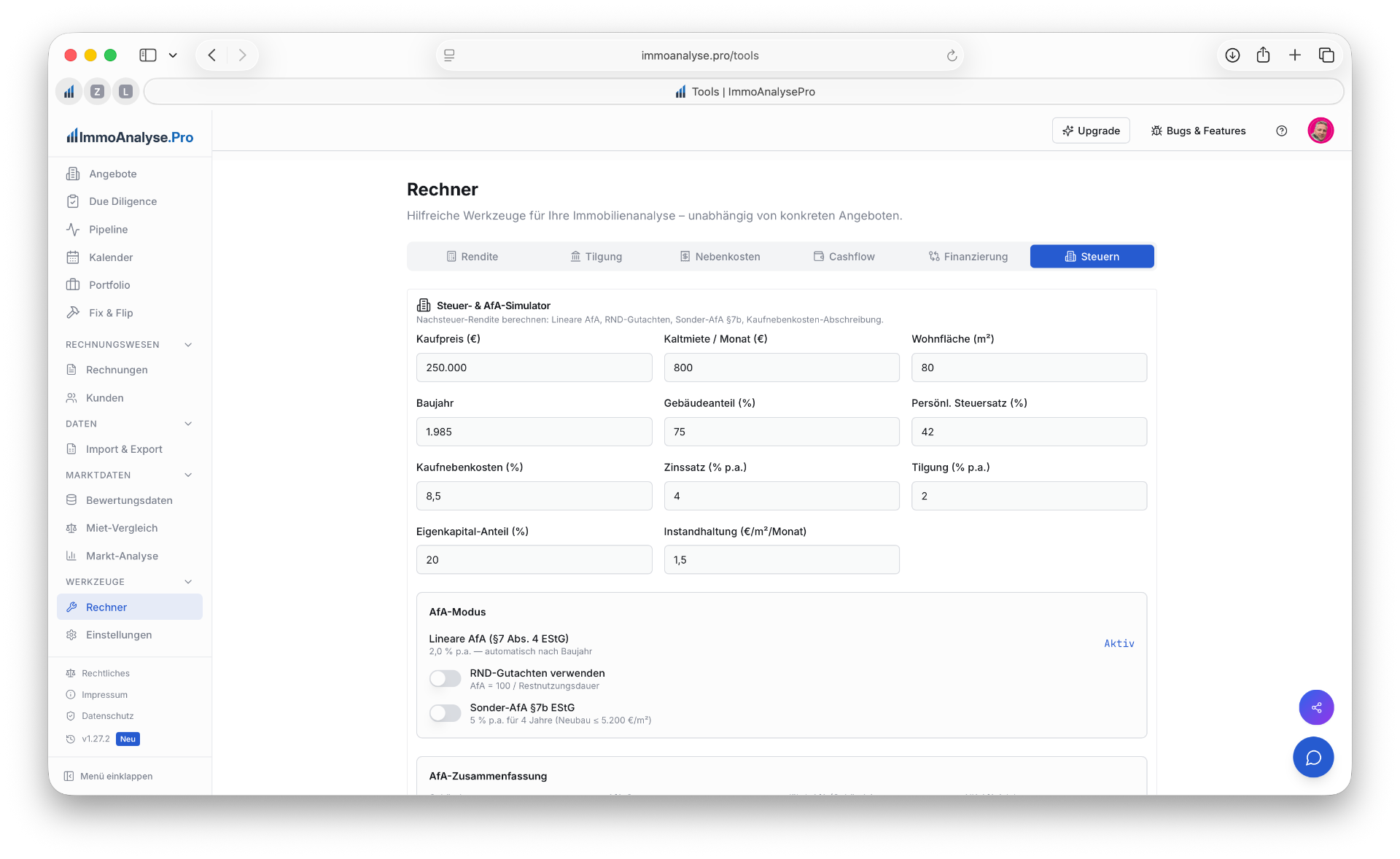Screen dimensions: 1400x859
Task: Click the Persönl. Steuersatz field
Action: [1029, 432]
